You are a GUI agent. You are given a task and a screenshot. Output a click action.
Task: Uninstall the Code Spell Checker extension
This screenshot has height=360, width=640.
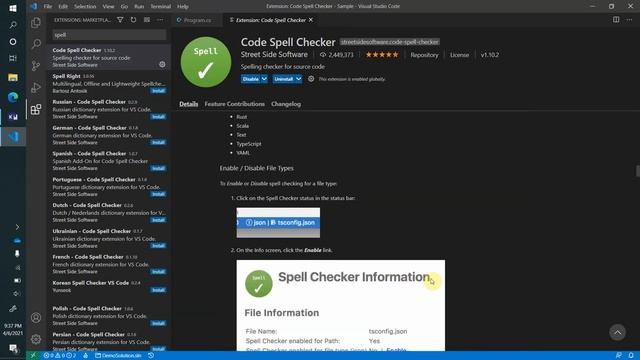click(x=284, y=79)
